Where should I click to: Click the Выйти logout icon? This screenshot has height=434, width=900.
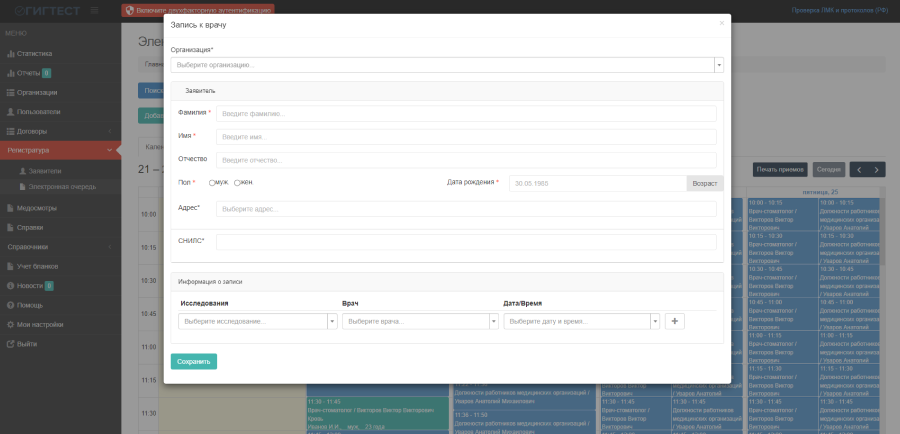(x=10, y=344)
